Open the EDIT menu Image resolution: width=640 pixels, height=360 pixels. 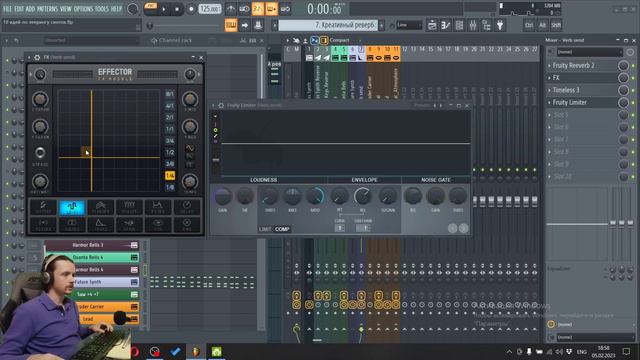[x=19, y=9]
